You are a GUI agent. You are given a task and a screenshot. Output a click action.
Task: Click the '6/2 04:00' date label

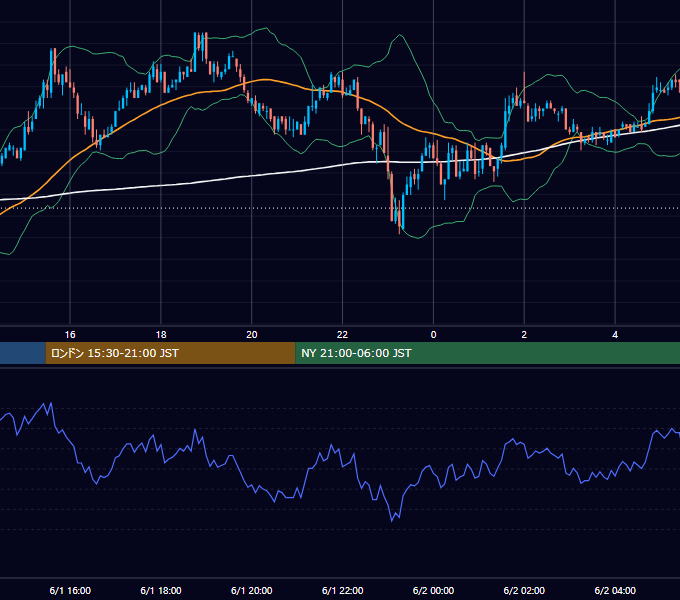(x=615, y=590)
